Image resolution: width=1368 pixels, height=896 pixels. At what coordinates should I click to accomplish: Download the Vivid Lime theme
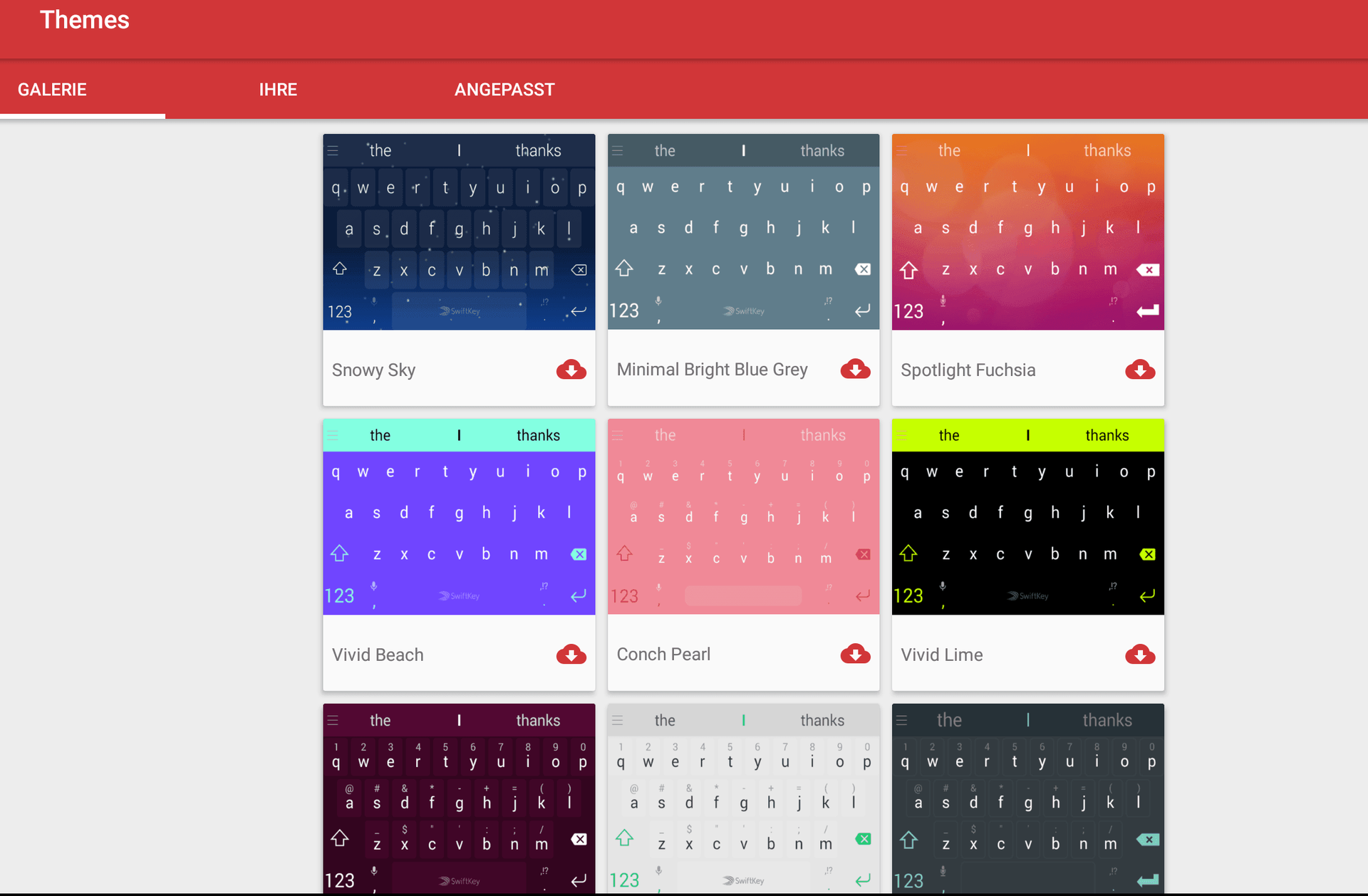click(1139, 655)
